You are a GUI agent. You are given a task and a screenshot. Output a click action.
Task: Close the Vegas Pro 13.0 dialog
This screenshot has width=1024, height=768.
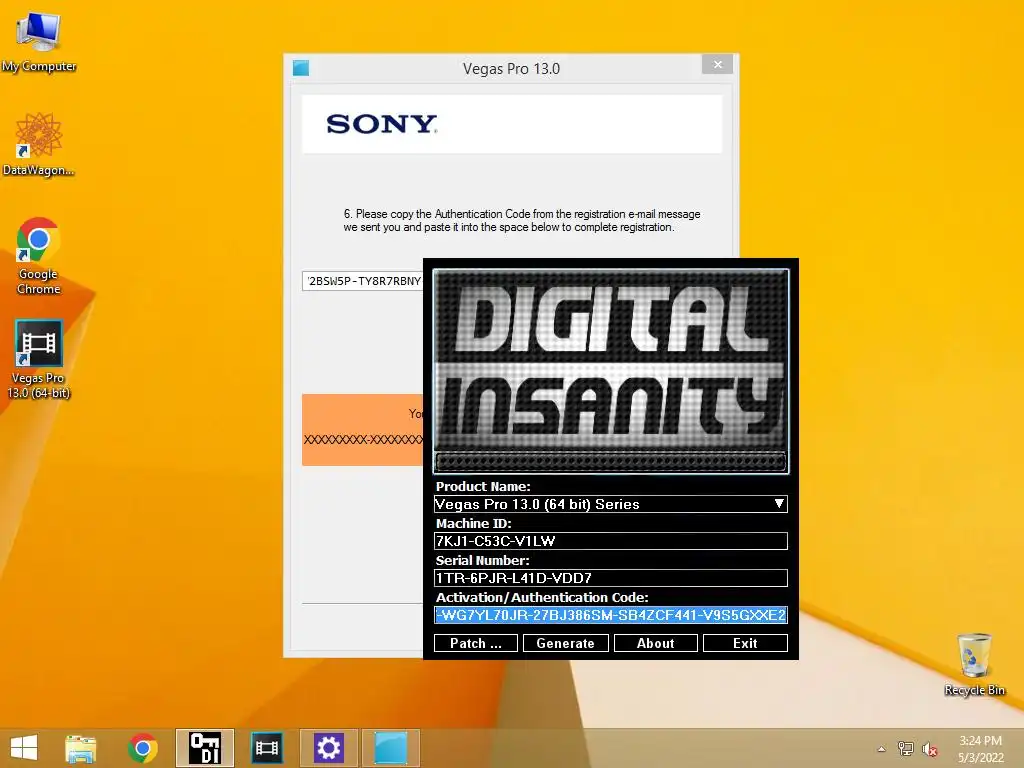point(718,64)
